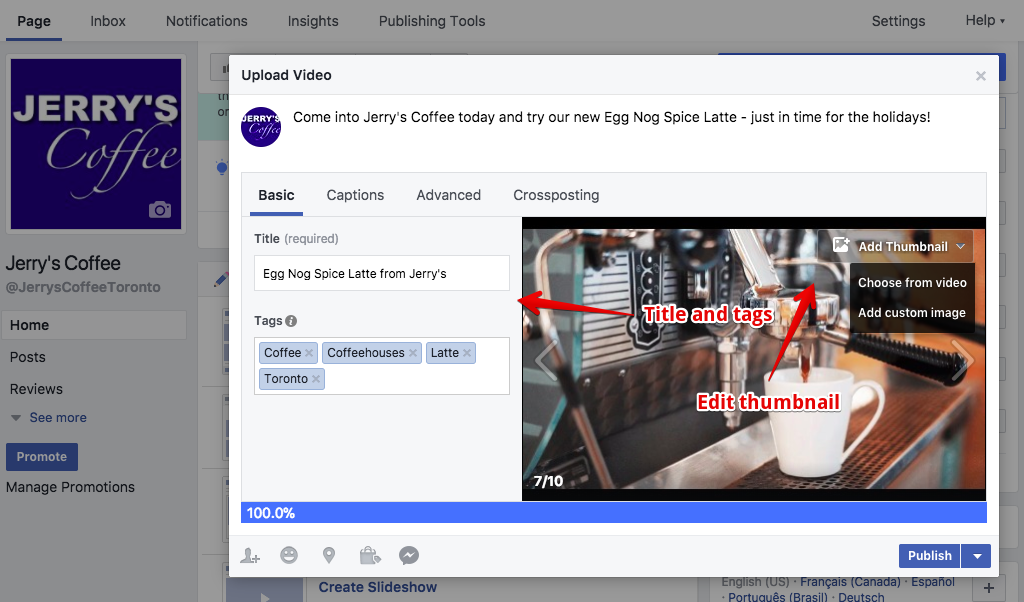Switch to the Basic tab

point(276,195)
